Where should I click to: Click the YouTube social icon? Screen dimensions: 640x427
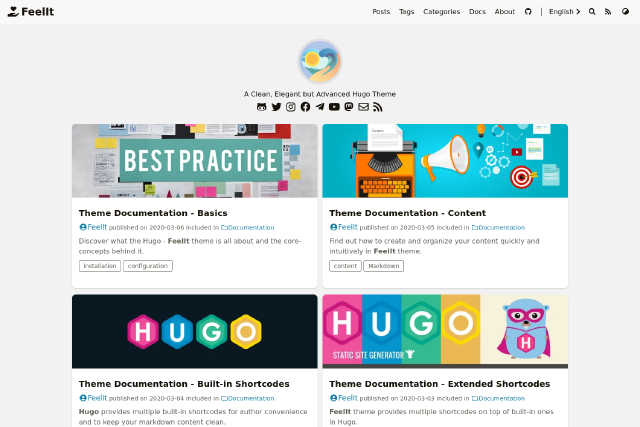pyautogui.click(x=334, y=107)
